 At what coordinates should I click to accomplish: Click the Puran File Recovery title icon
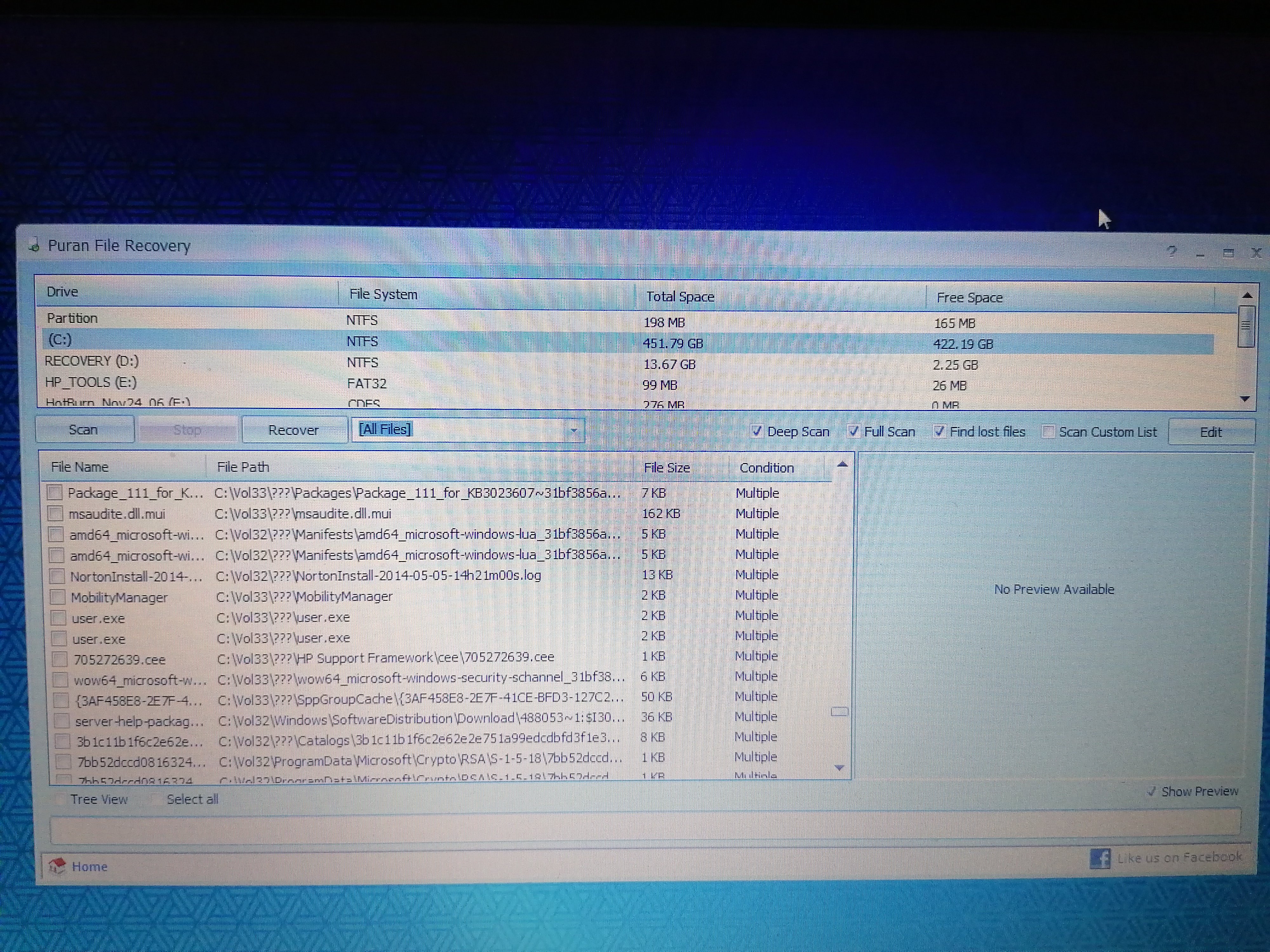(34, 245)
